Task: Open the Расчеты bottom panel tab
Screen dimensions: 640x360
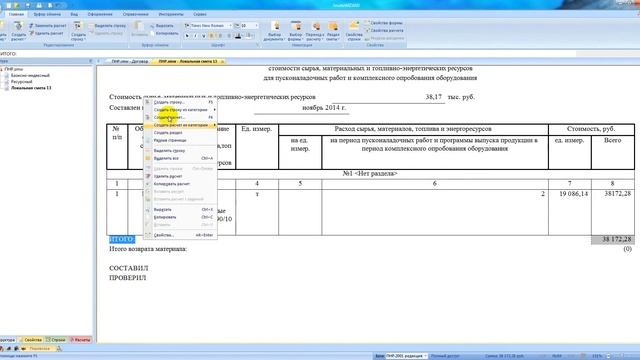Action: point(80,340)
